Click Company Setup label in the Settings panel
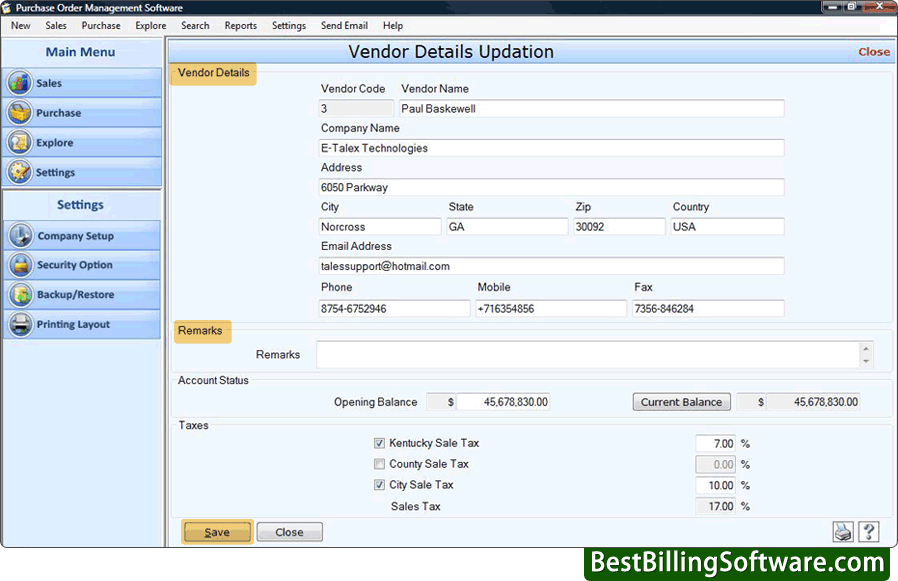 click(x=76, y=235)
